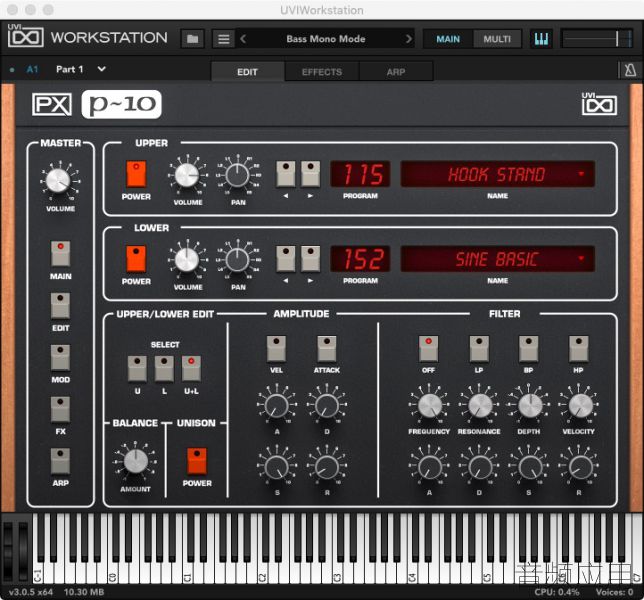Screen dimensions: 644x600
Task: Click the Master volume knob
Action: click(x=58, y=181)
